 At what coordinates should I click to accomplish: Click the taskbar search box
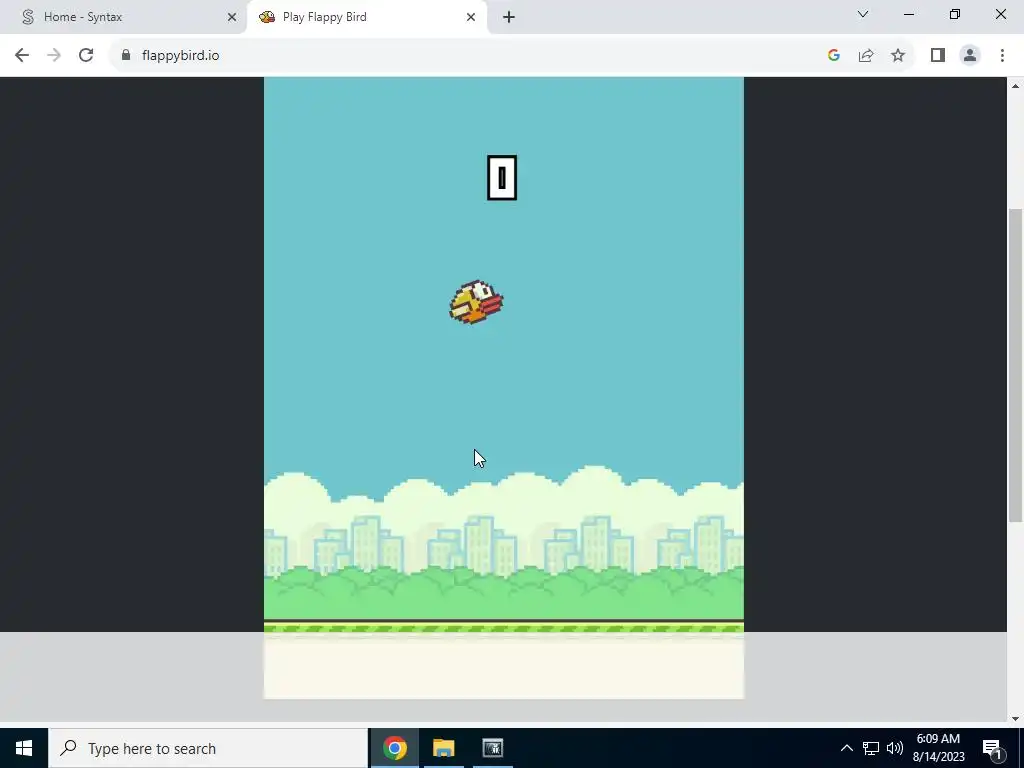pyautogui.click(x=208, y=748)
